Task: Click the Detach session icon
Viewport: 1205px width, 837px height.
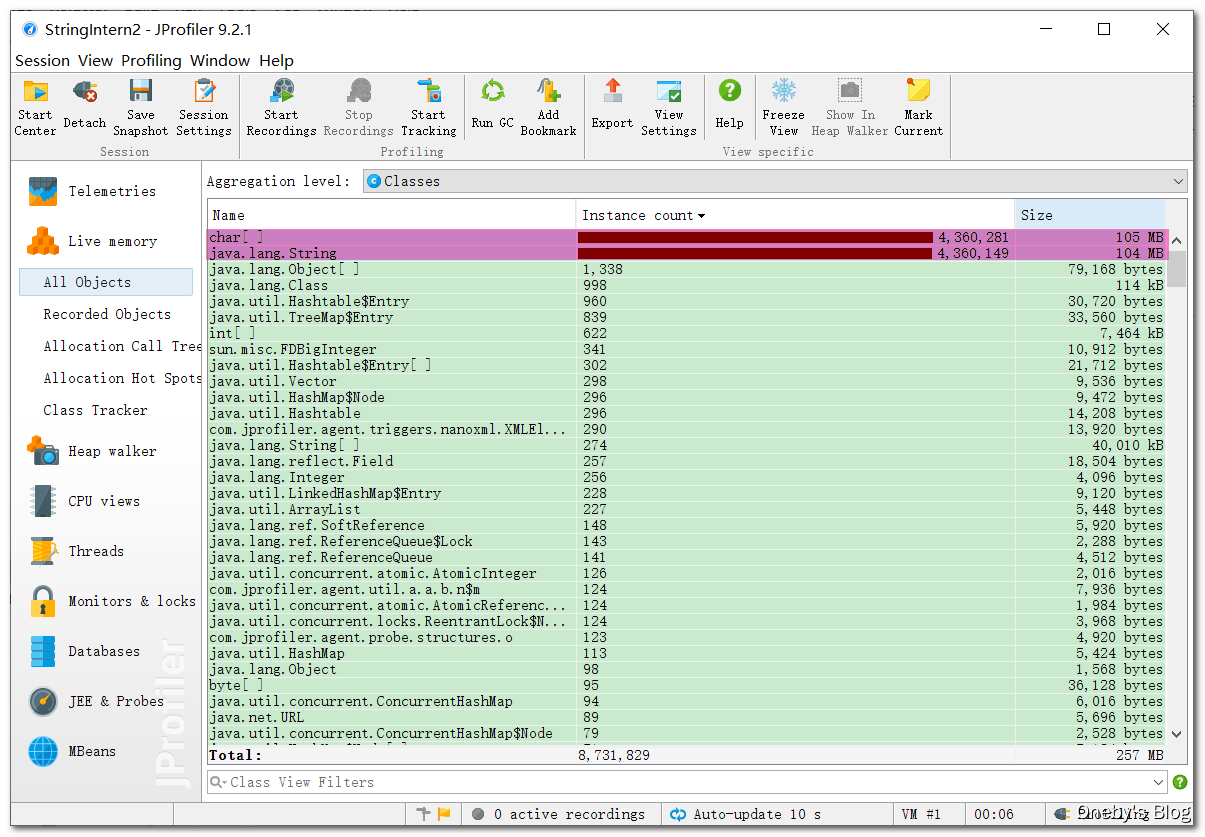Action: tap(85, 105)
